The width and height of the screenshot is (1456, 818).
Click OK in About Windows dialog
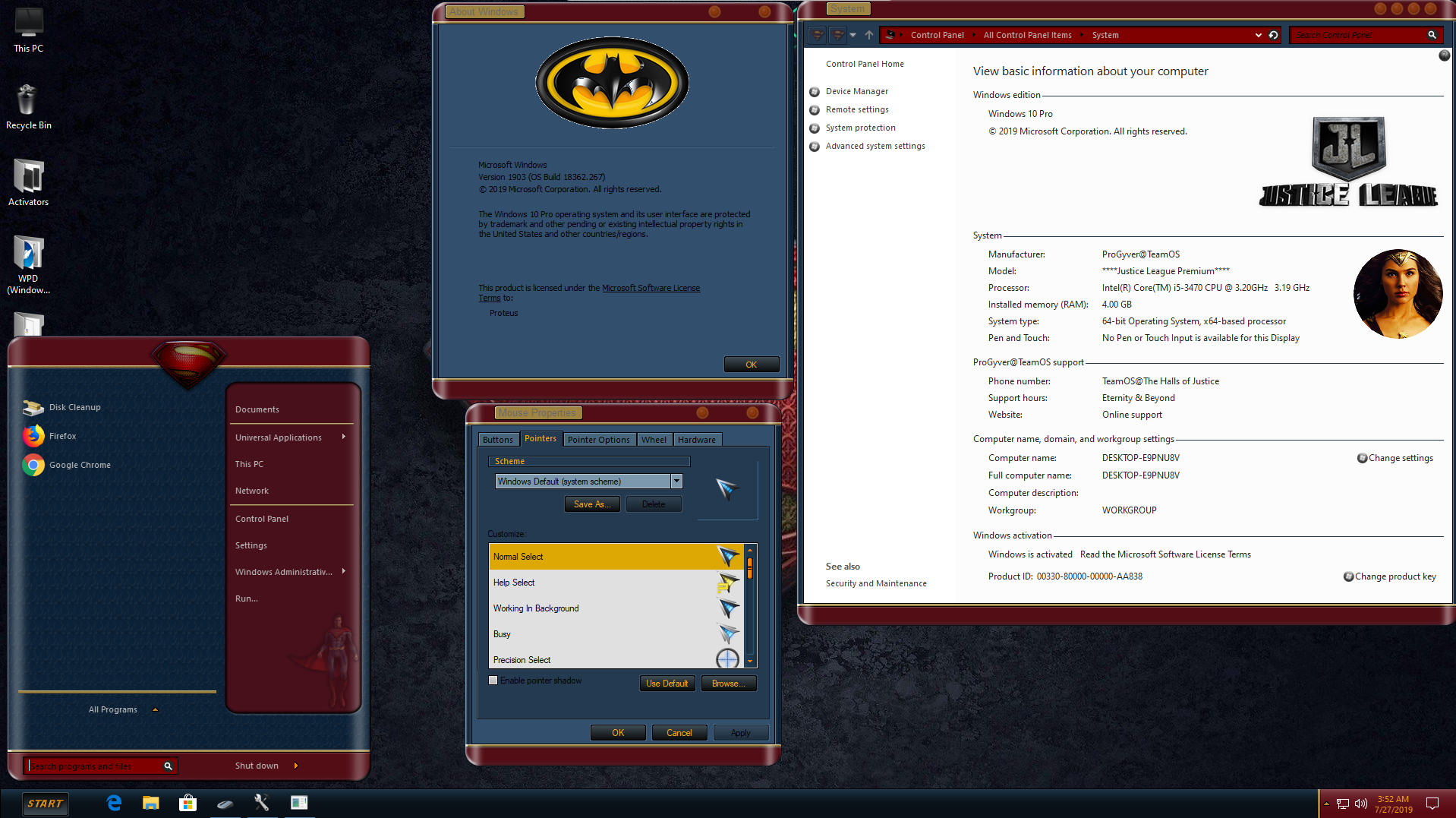click(x=752, y=365)
